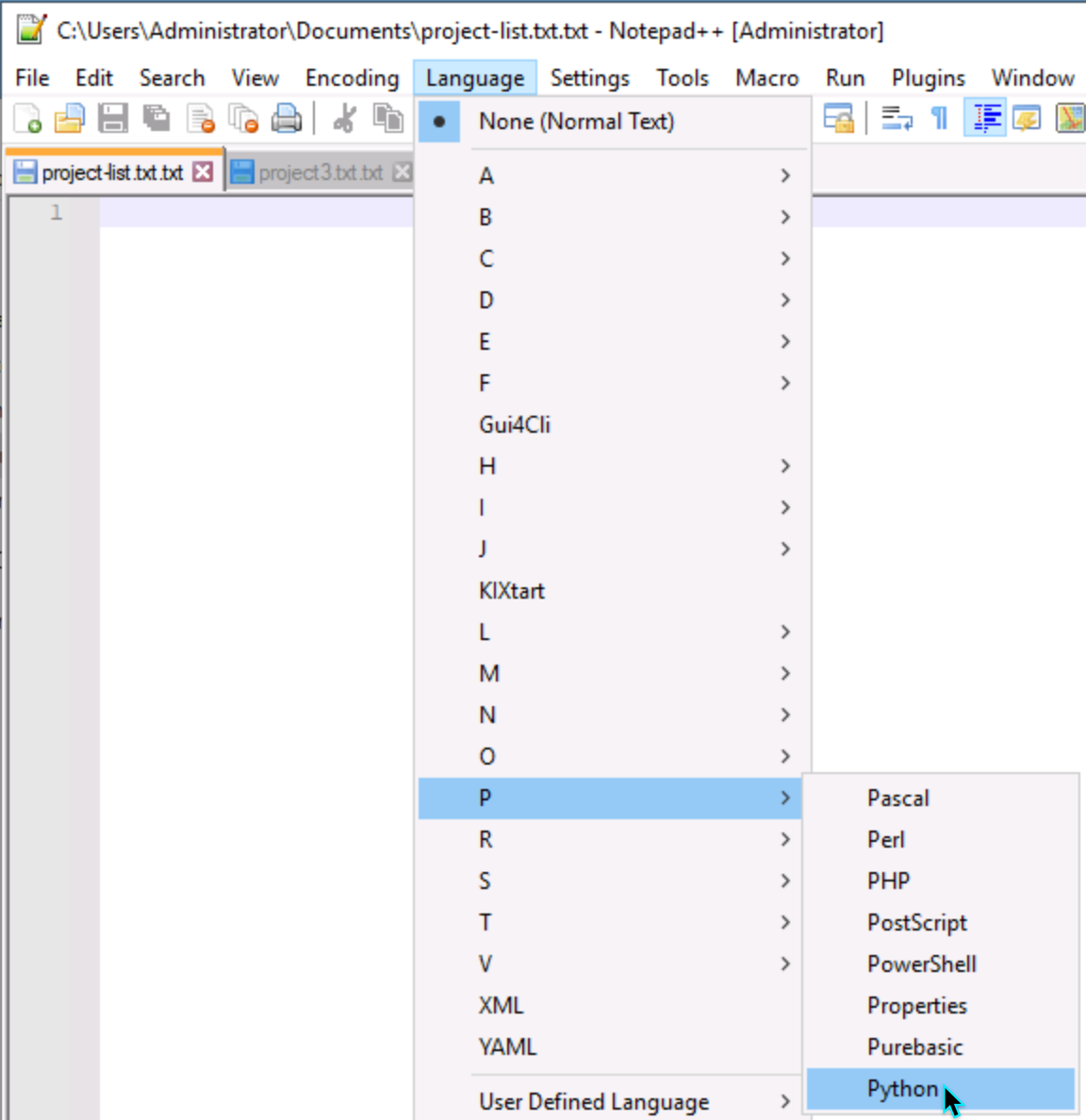
Task: Close the open Language menu
Action: coord(475,78)
